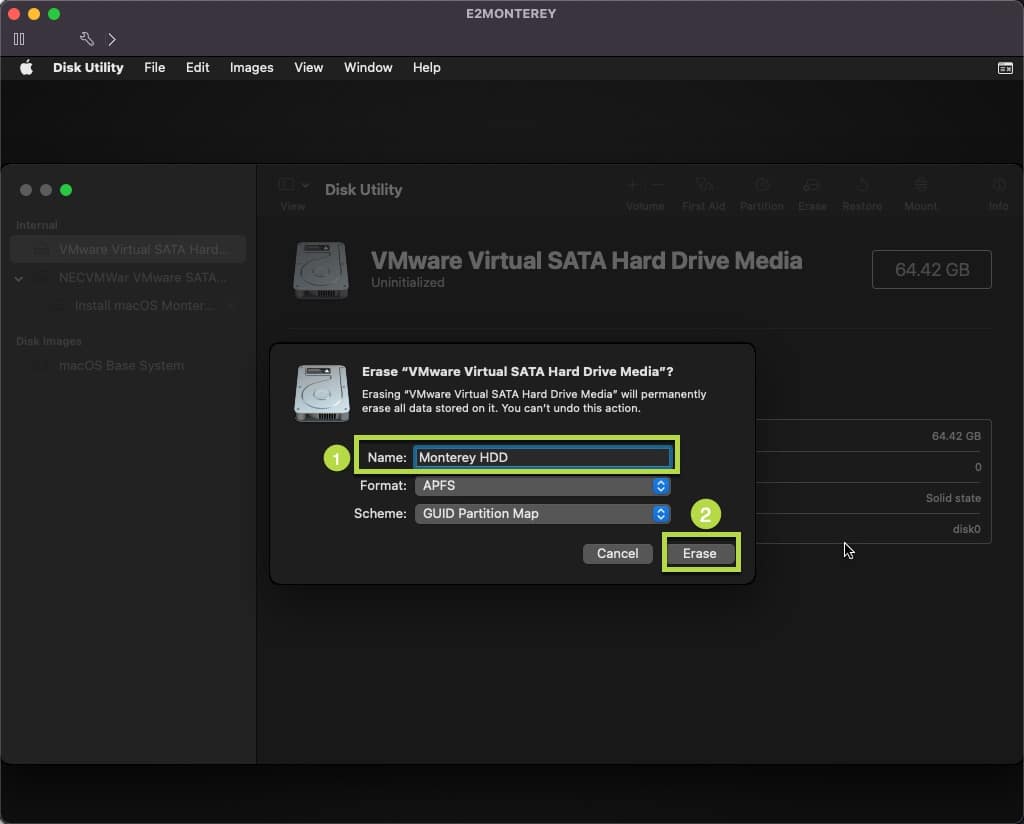Open VM settings wrench icon
The image size is (1024, 824).
click(87, 39)
